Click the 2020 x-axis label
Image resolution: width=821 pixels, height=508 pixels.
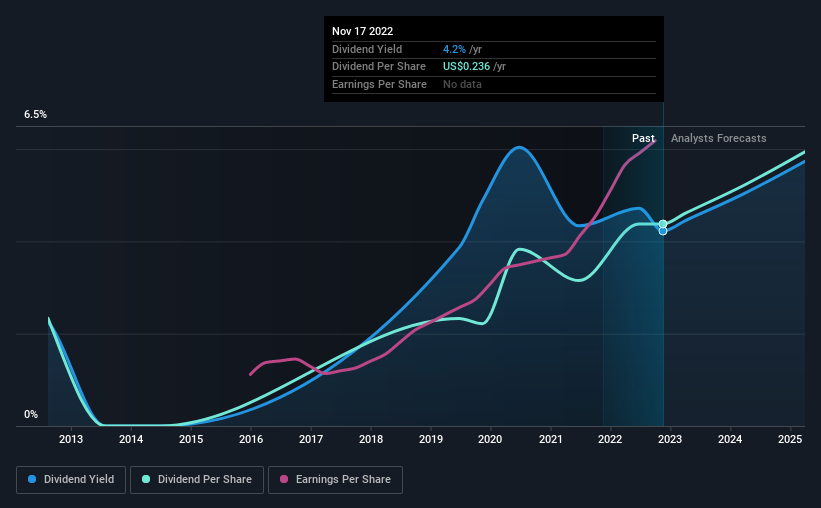pyautogui.click(x=490, y=439)
